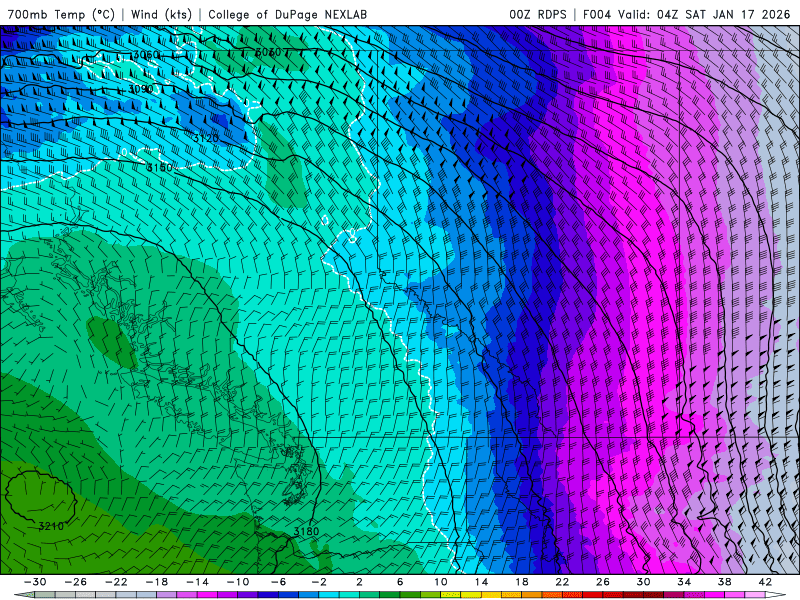Click the bright red colorbar swatch
Viewport: 800px width, 600px height.
(x=593, y=595)
